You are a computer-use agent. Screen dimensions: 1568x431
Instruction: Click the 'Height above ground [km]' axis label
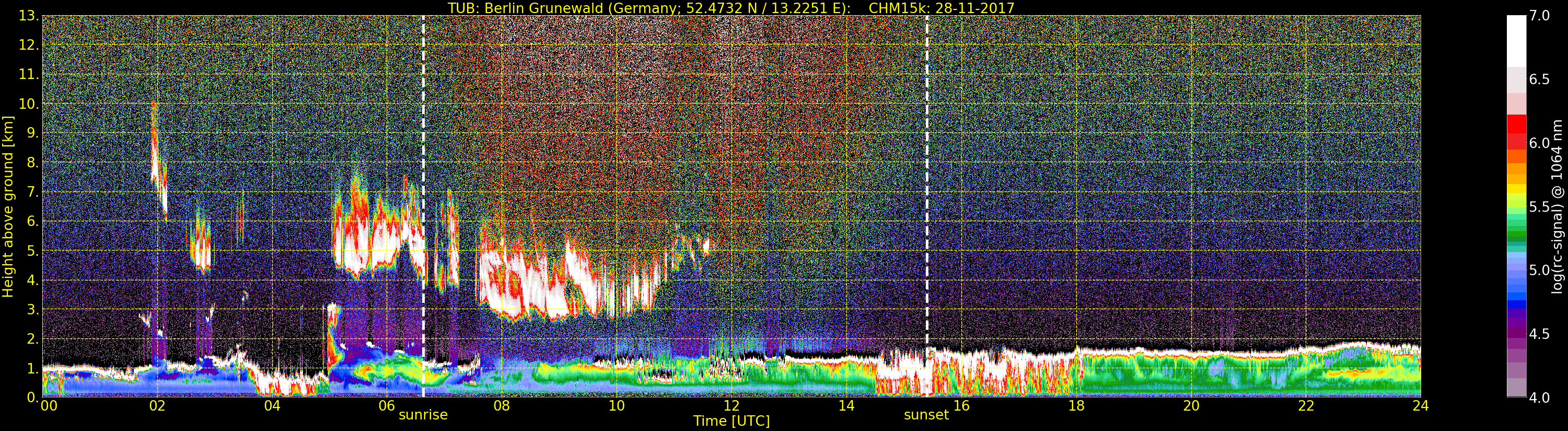click(8, 206)
